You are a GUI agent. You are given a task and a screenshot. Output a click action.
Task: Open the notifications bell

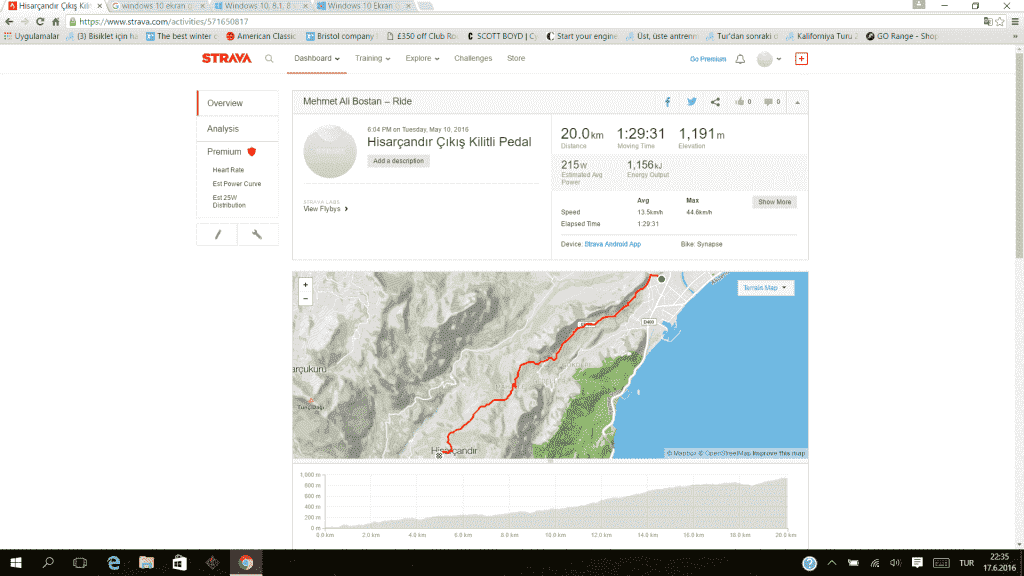point(740,59)
